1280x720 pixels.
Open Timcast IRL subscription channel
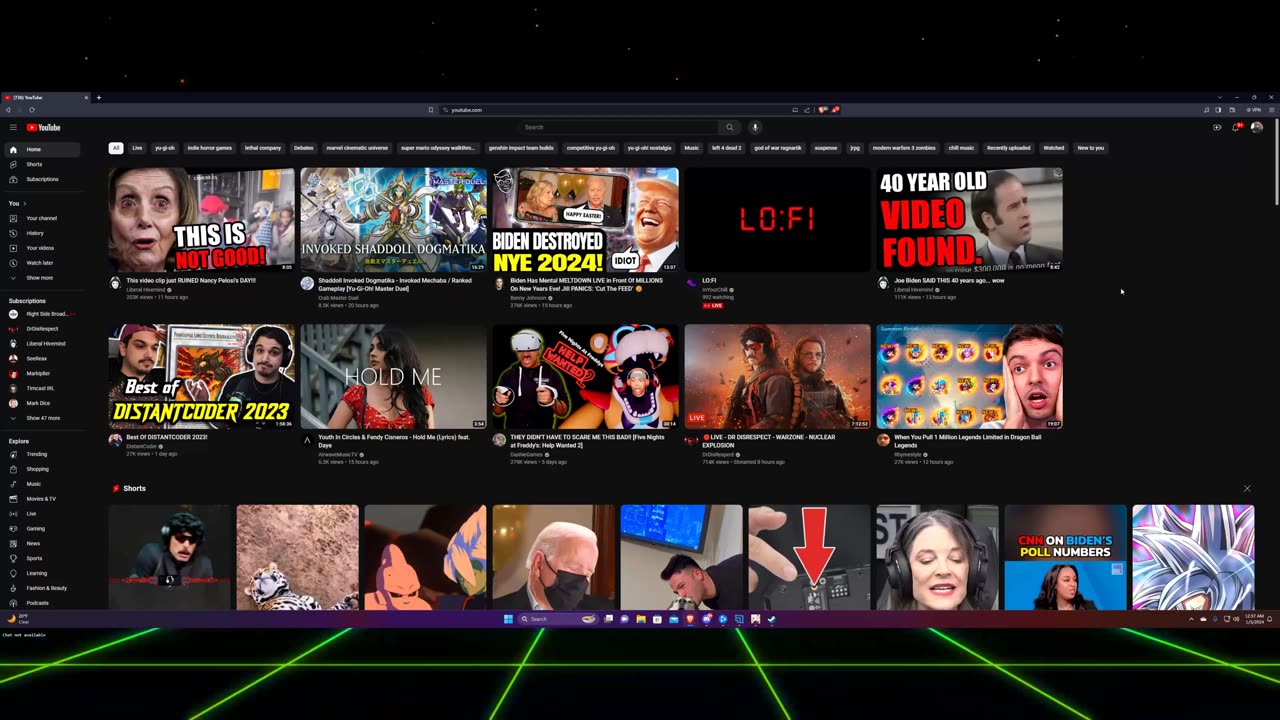coord(43,388)
